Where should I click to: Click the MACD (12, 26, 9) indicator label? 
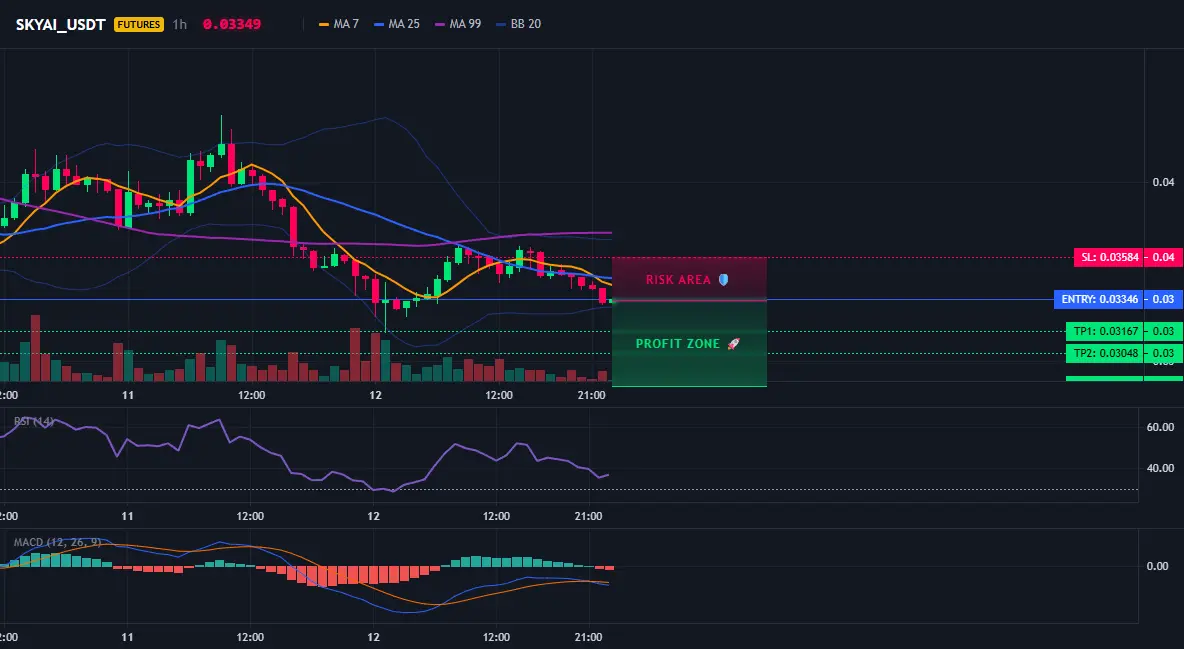[x=57, y=542]
